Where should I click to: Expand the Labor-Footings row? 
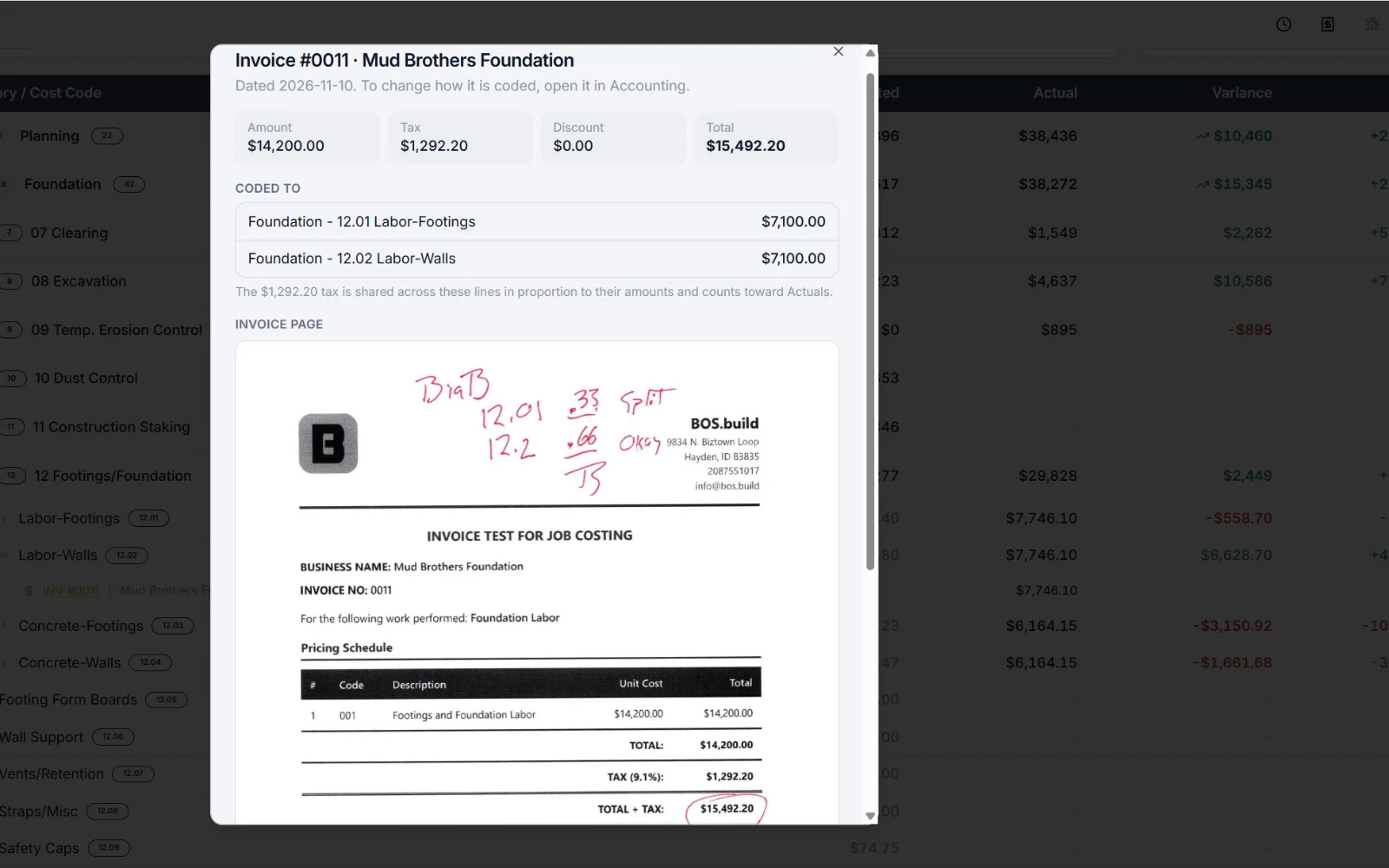coord(5,518)
